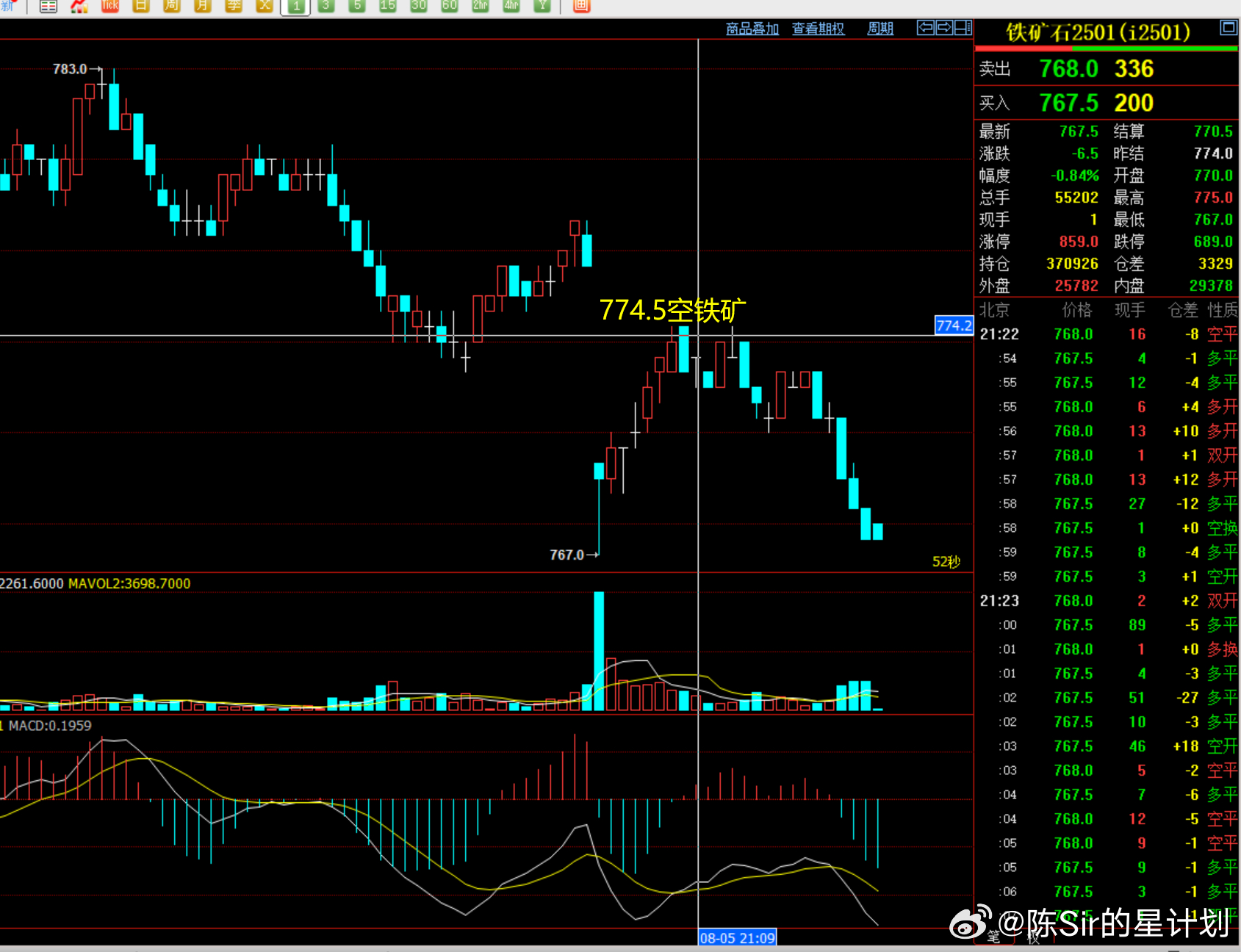The width and height of the screenshot is (1241, 952).
Task: Click the buy price 767.5
Action: click(x=1069, y=103)
